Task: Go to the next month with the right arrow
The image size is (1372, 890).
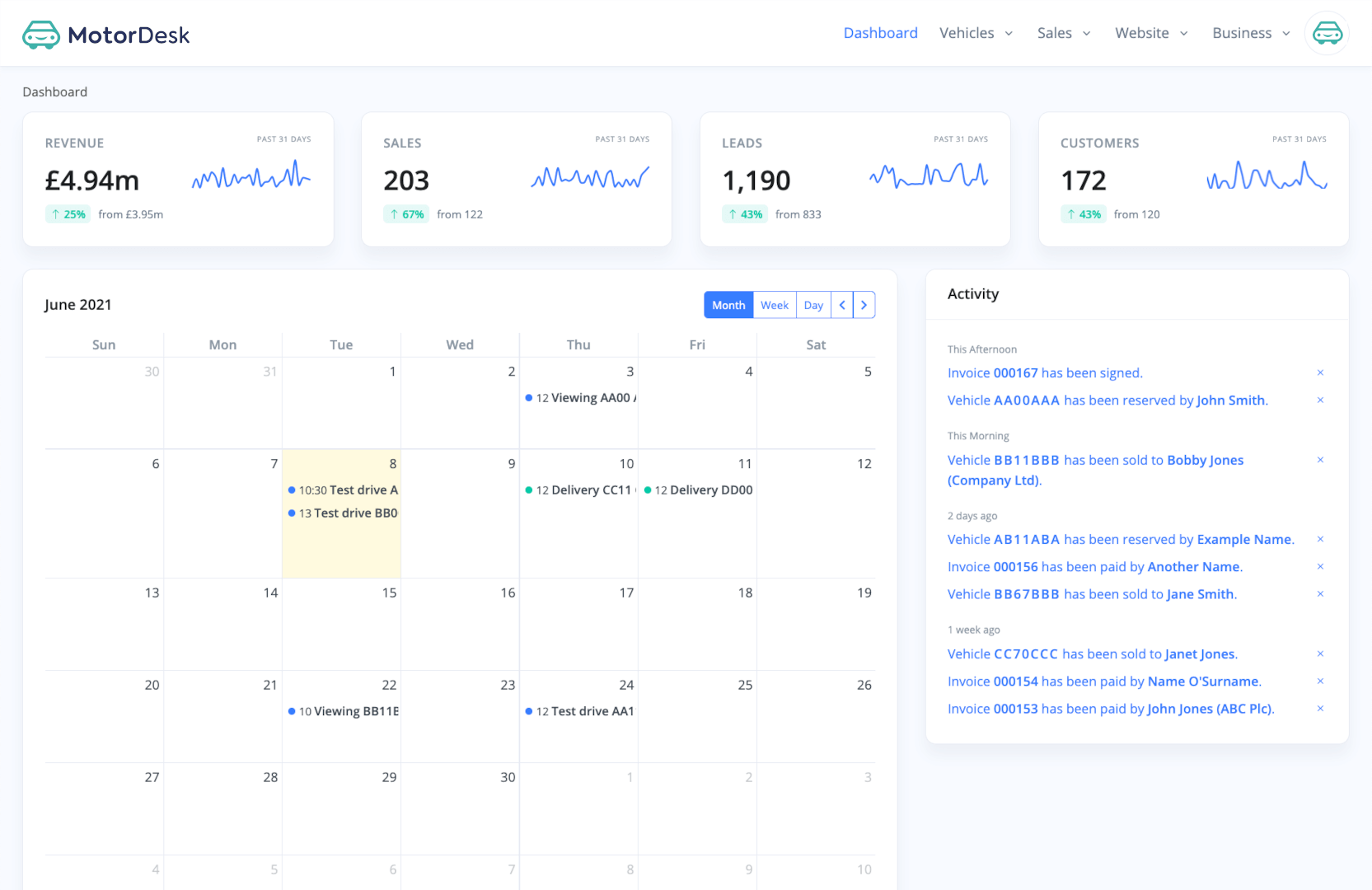Action: 864,305
